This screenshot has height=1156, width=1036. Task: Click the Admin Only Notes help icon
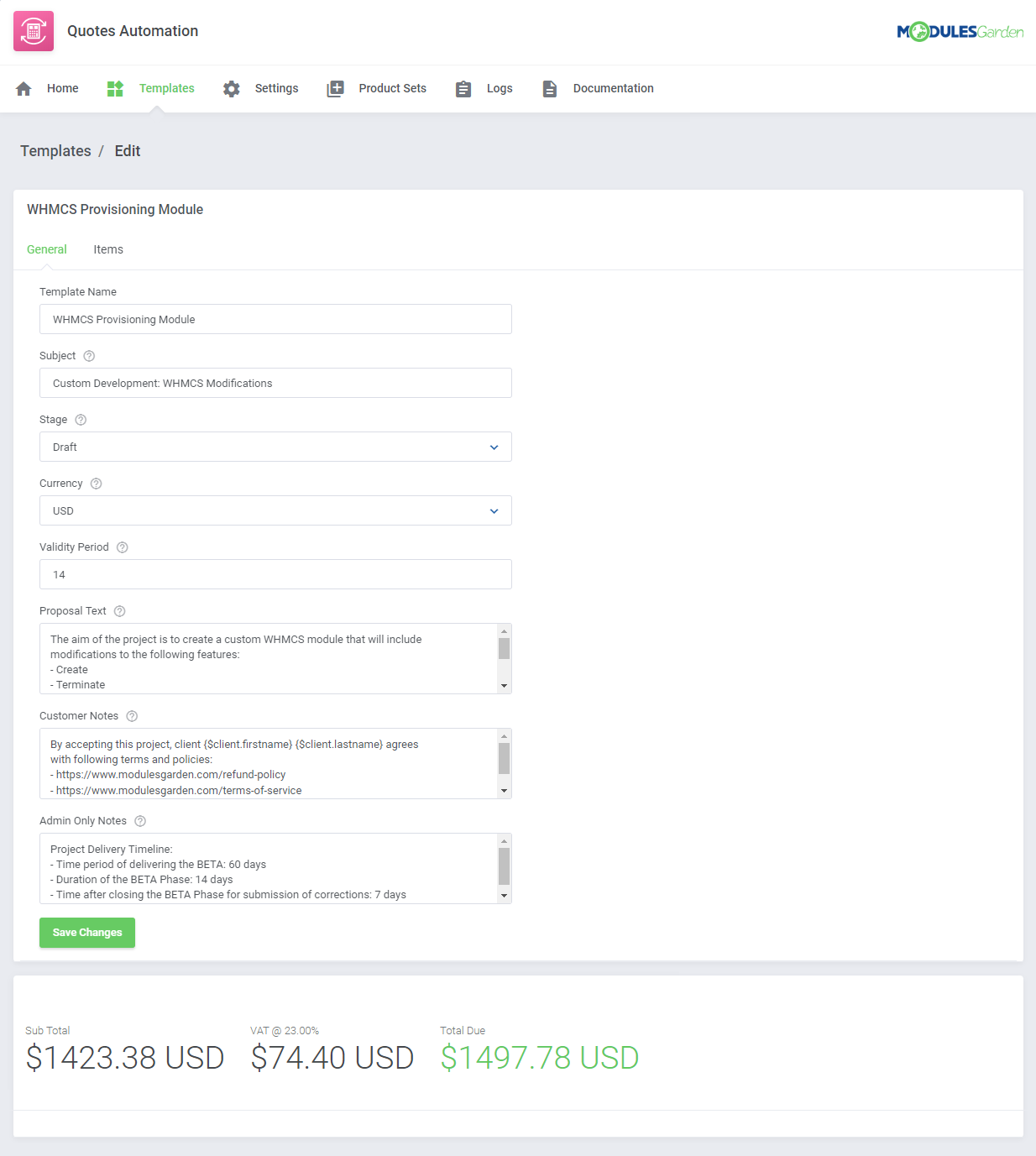pos(139,820)
